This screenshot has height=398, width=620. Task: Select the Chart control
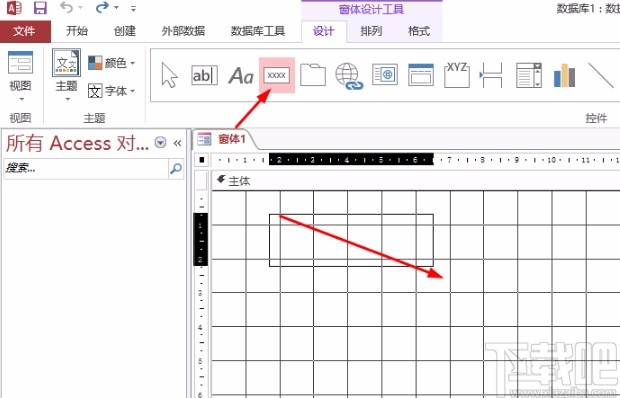click(x=565, y=75)
